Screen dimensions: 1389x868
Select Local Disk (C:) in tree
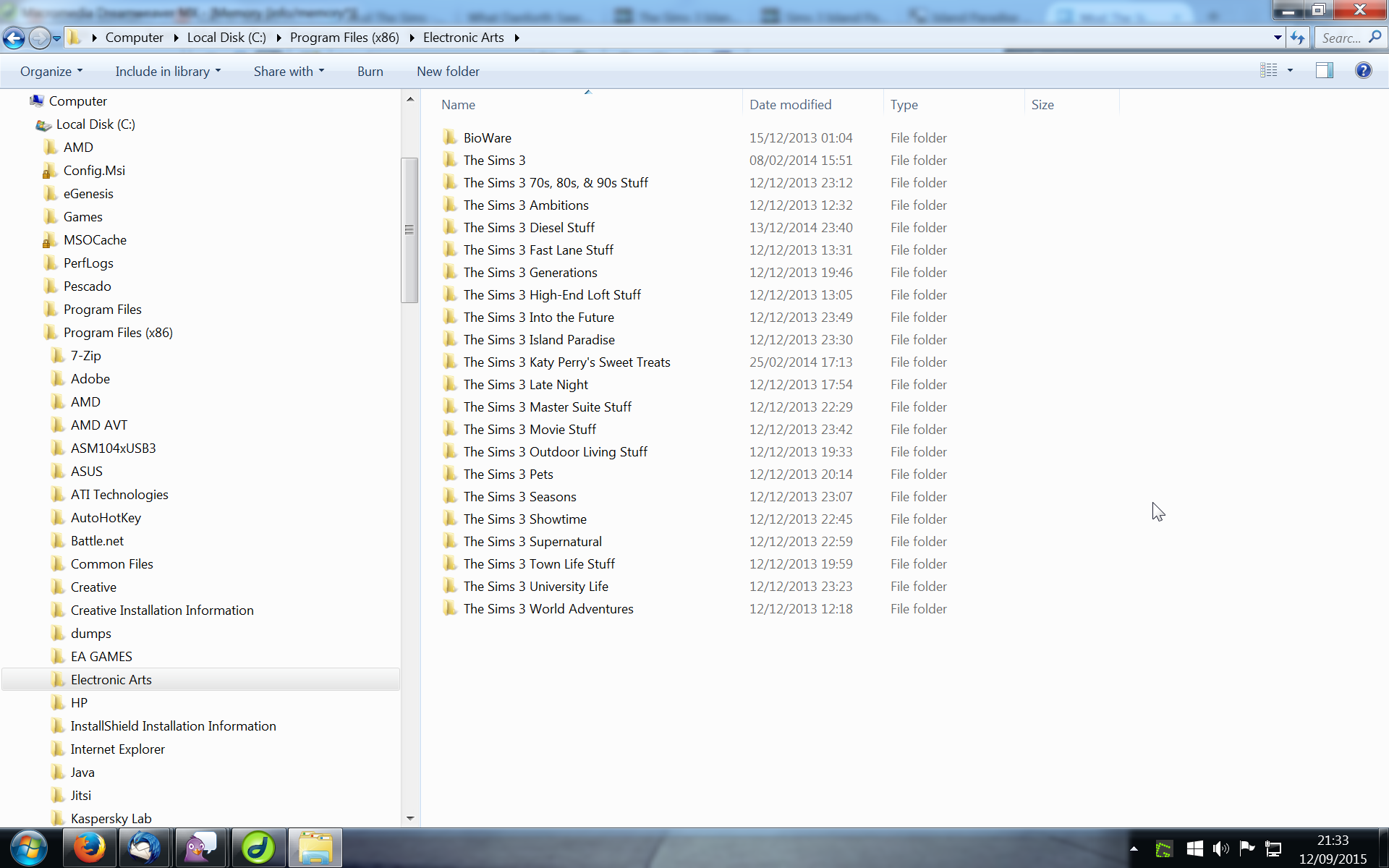pyautogui.click(x=95, y=124)
